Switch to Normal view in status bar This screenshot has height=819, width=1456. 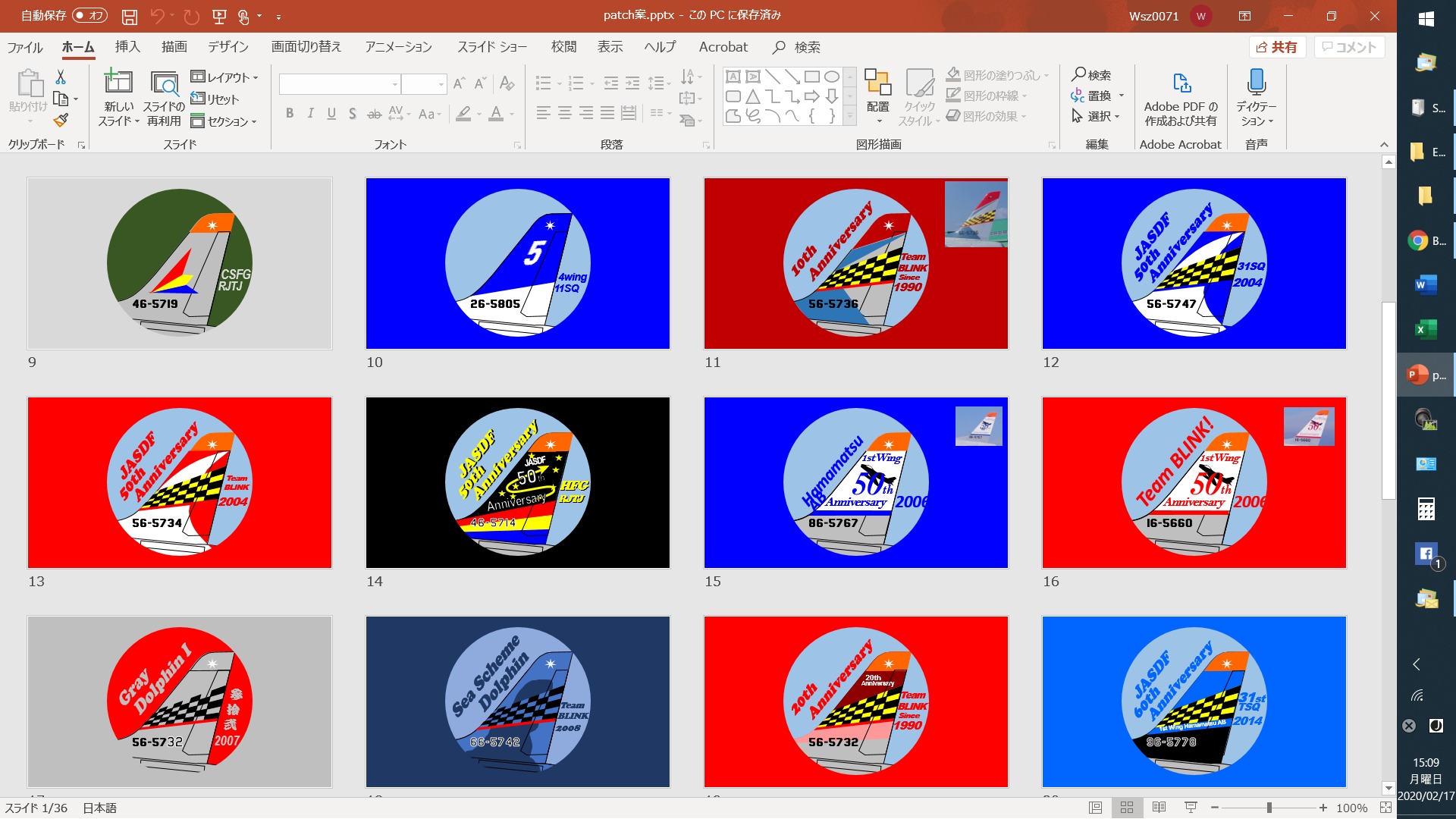click(x=1095, y=808)
